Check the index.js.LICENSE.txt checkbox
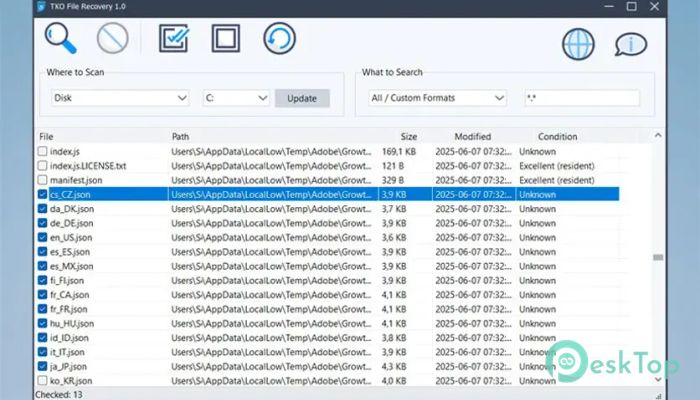Image resolution: width=700 pixels, height=400 pixels. tap(42, 166)
